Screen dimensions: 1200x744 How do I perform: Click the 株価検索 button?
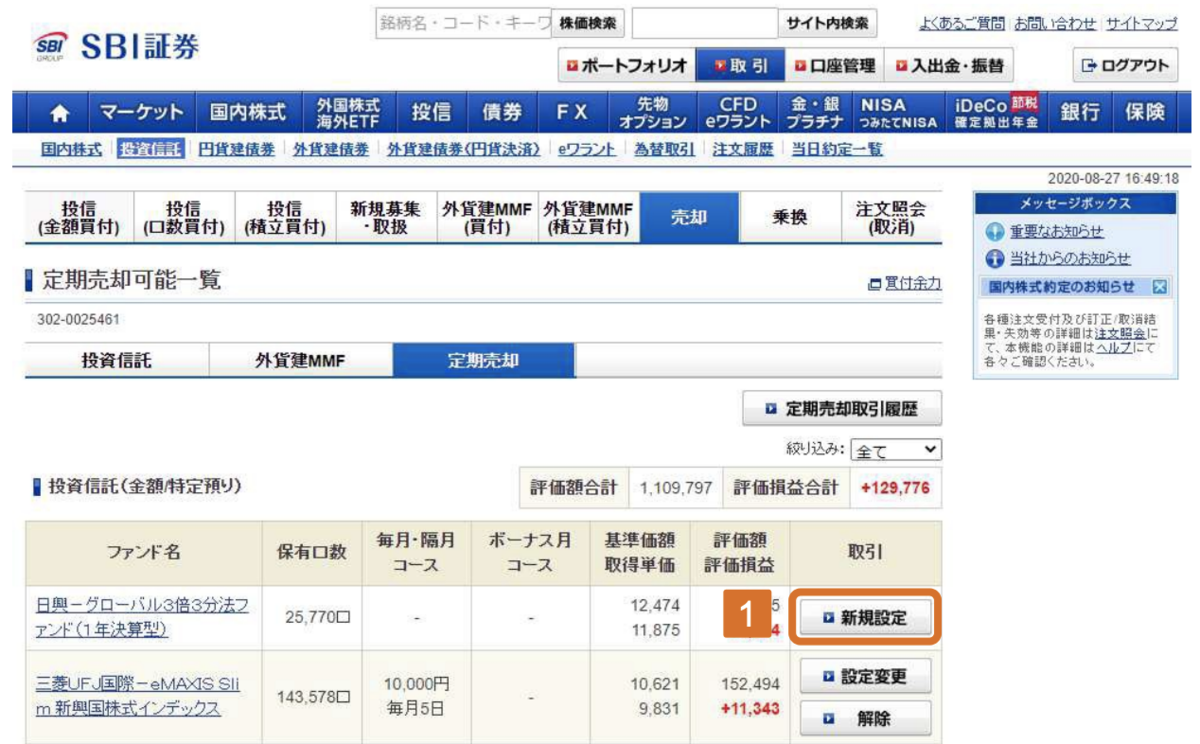pyautogui.click(x=588, y=23)
